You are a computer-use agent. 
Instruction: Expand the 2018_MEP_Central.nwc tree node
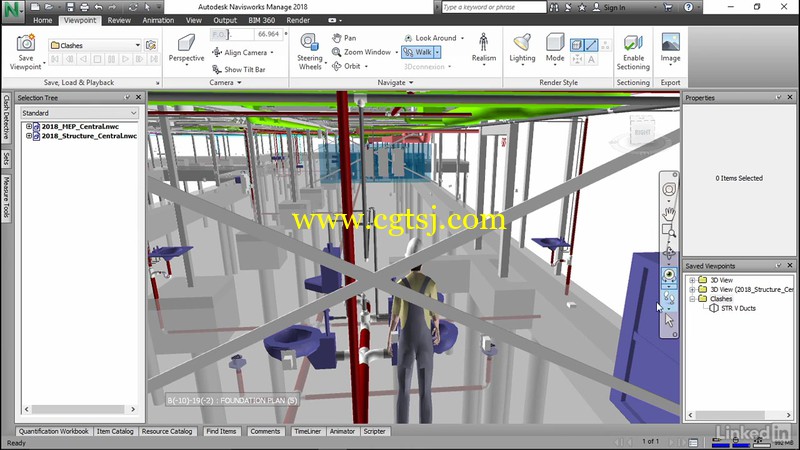pyautogui.click(x=29, y=127)
